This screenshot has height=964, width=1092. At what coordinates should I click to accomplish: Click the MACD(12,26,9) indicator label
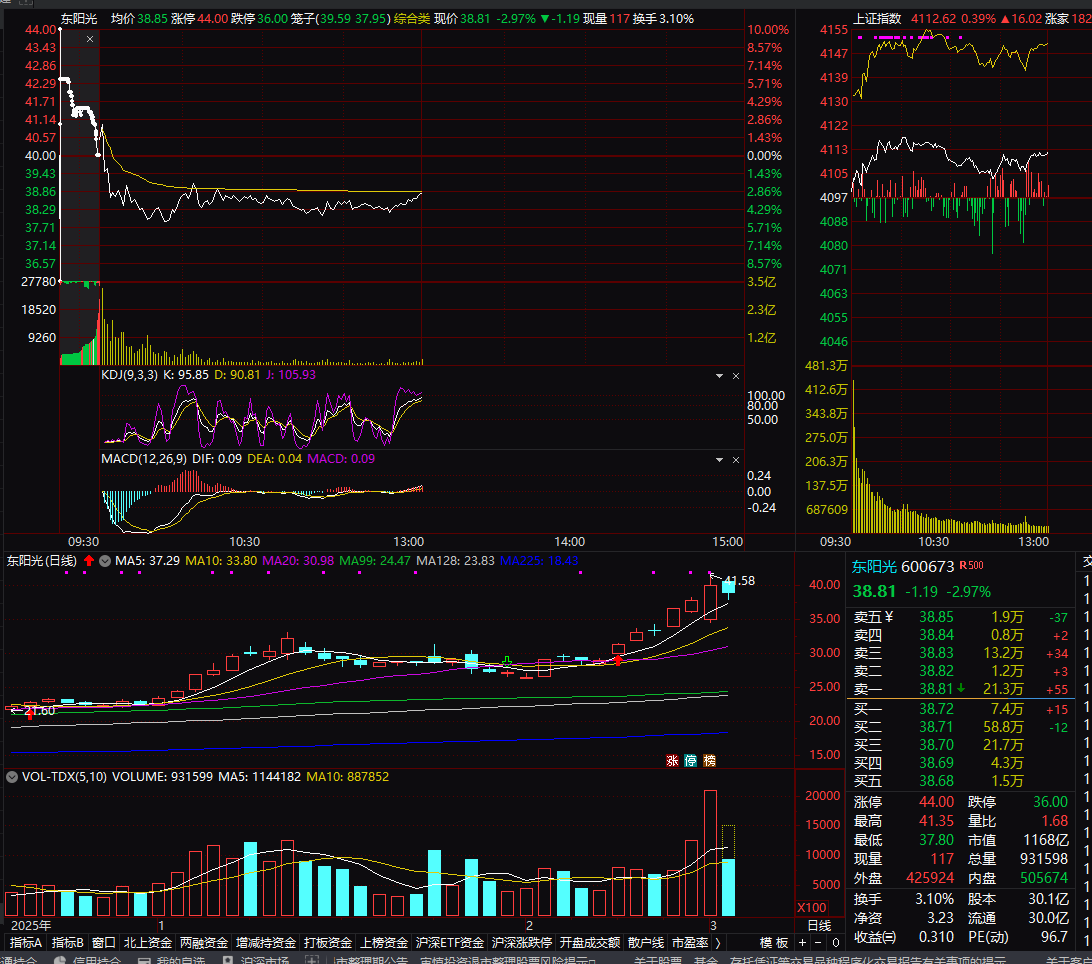(x=144, y=459)
